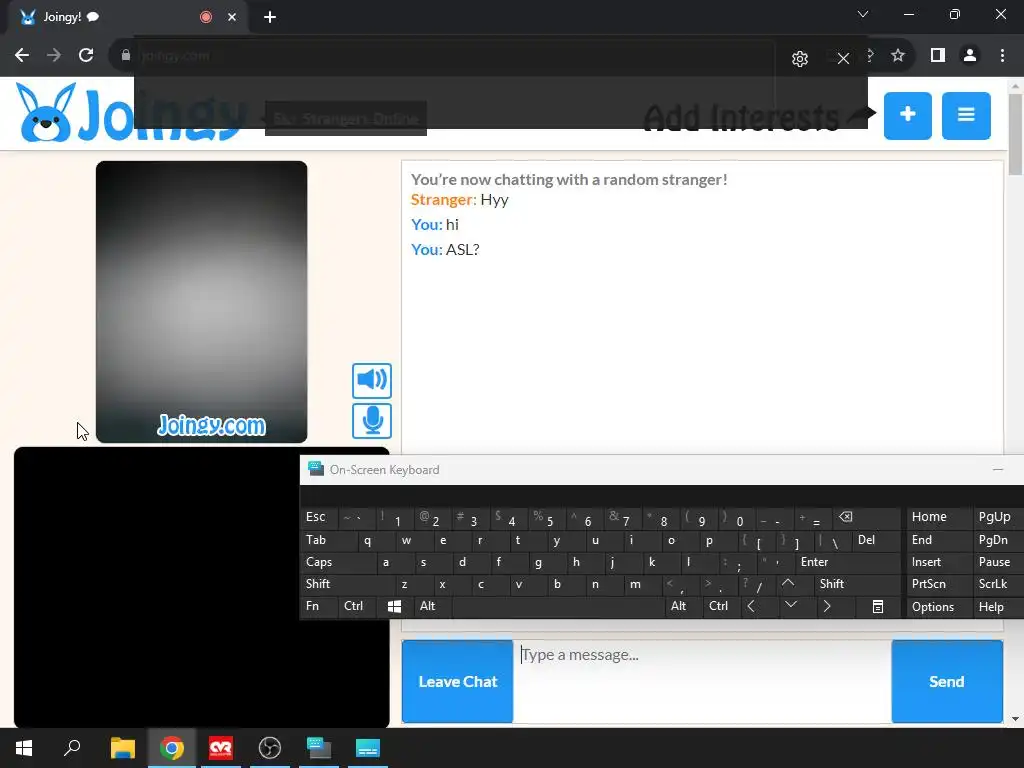Toggle left Ctrl on On-Screen Keyboard
The width and height of the screenshot is (1024, 768).
(x=357, y=607)
